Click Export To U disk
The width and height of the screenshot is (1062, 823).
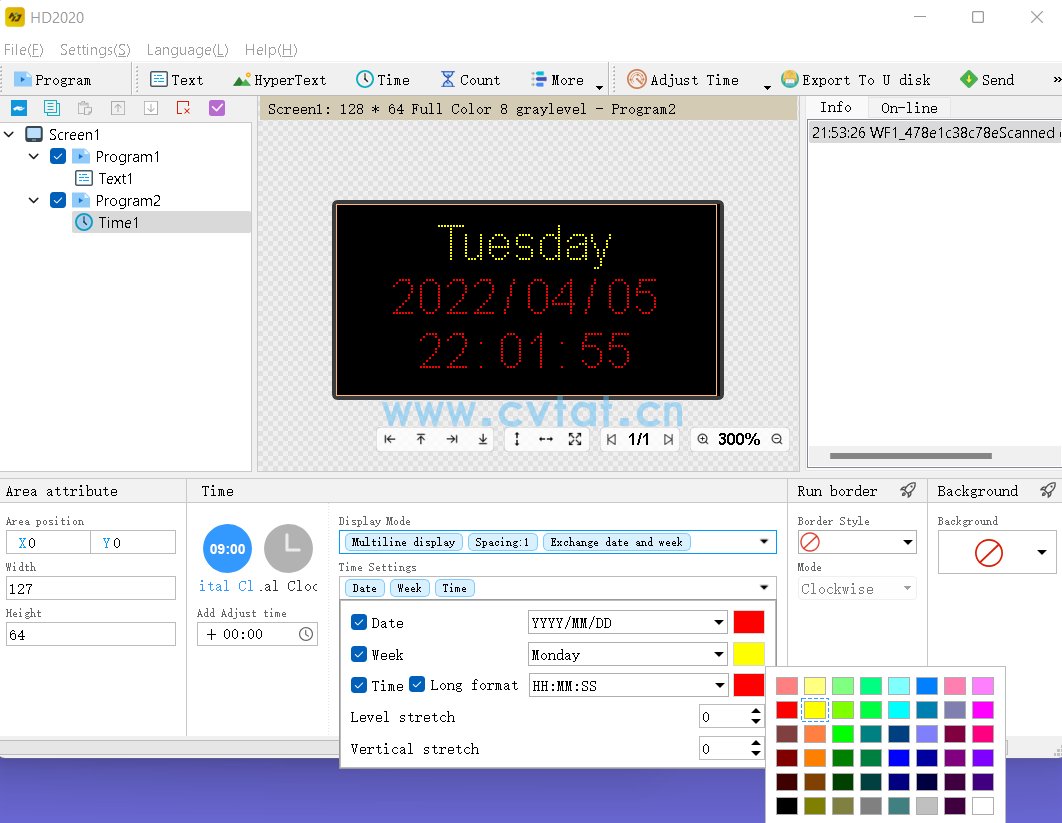click(x=856, y=80)
